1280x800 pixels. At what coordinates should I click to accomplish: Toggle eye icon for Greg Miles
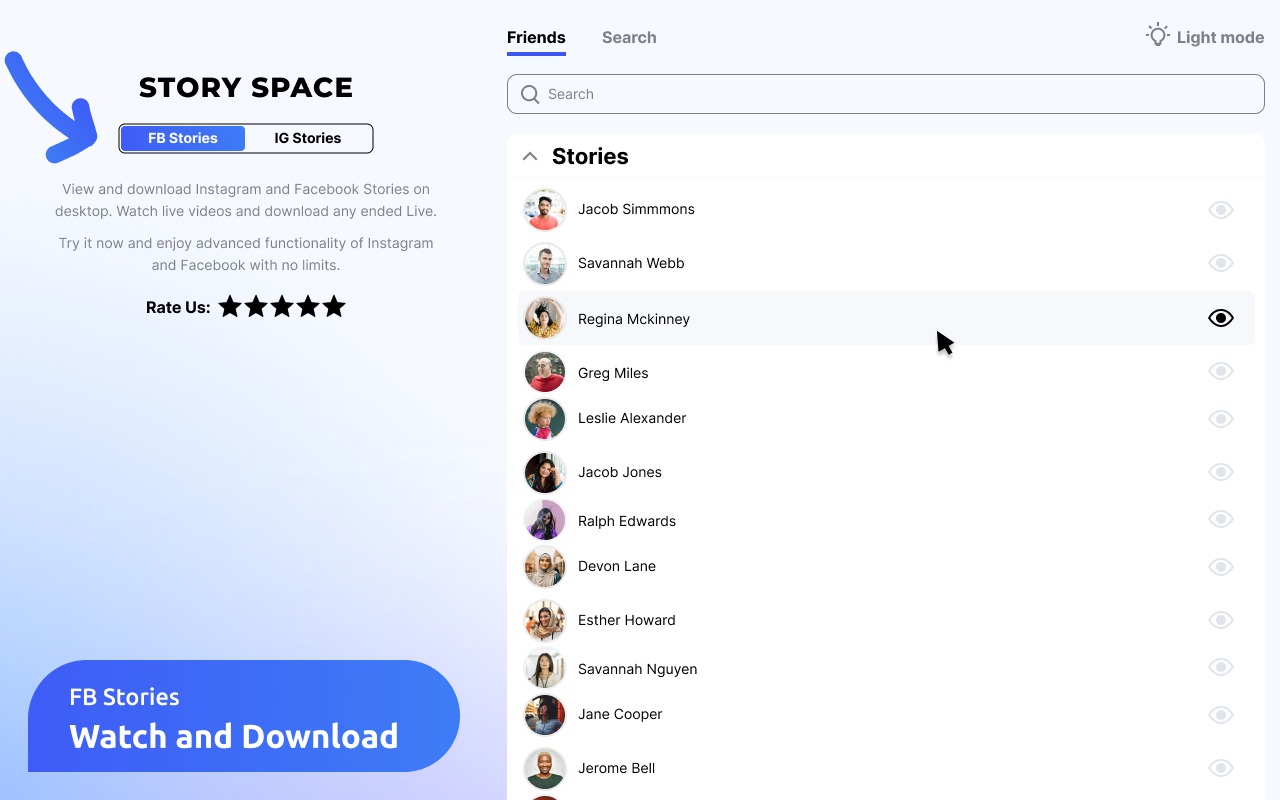click(1221, 371)
